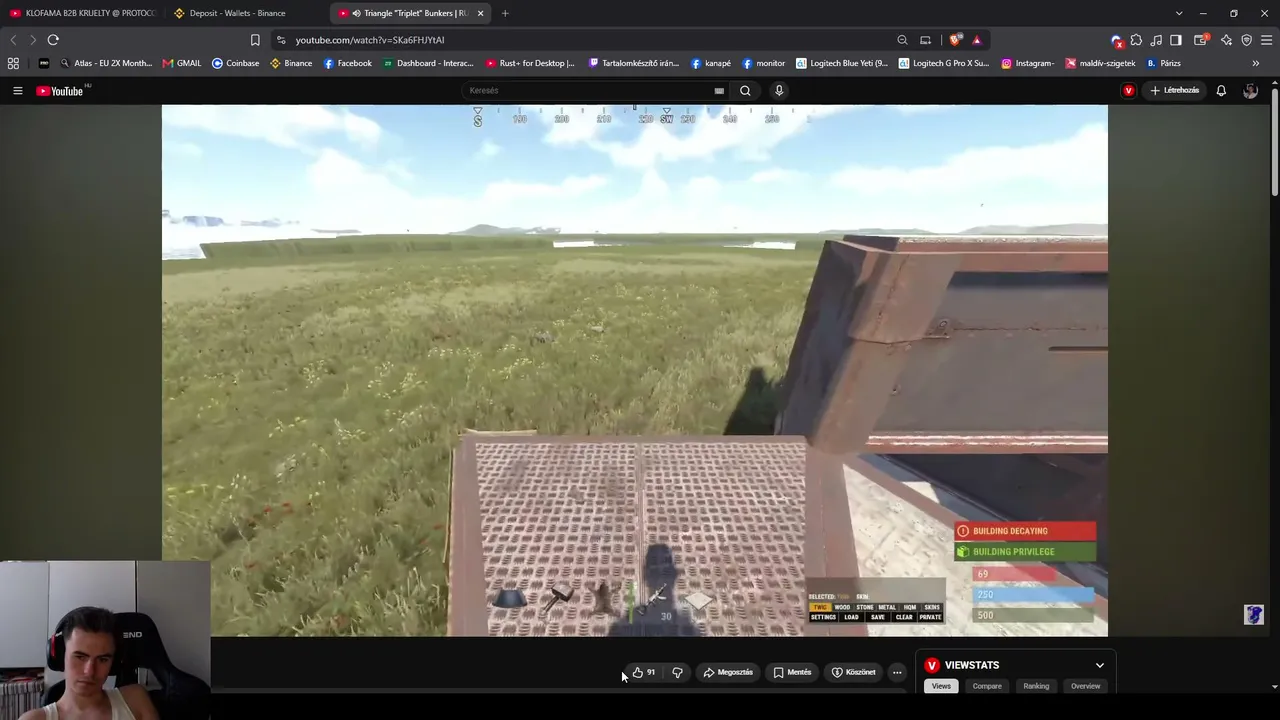Screen dimensions: 1280x720
Task: Click the YouTube search magnifier button
Action: pyautogui.click(x=745, y=91)
